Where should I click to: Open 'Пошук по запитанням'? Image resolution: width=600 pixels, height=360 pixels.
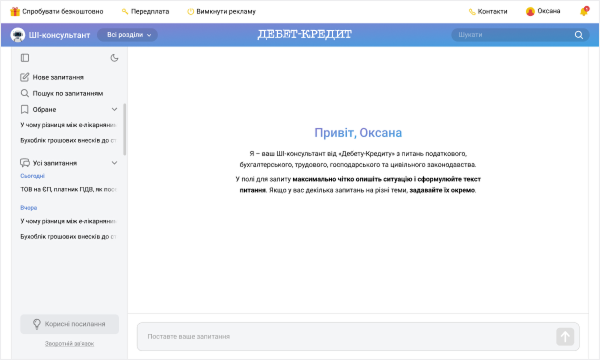coord(68,93)
